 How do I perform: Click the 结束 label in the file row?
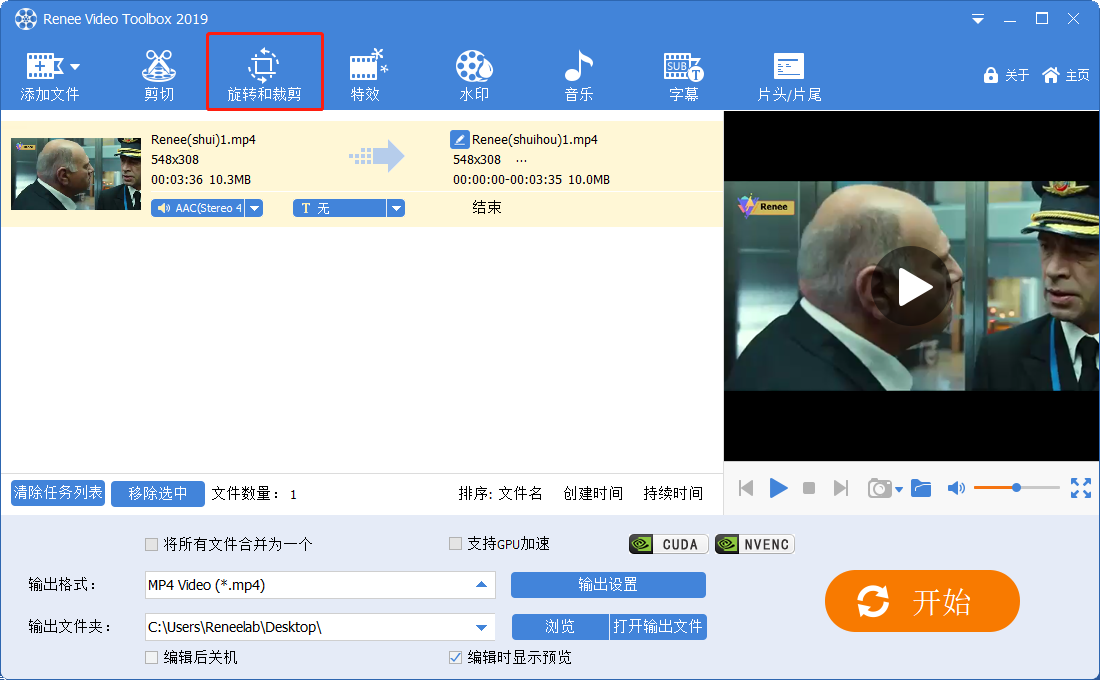(487, 208)
